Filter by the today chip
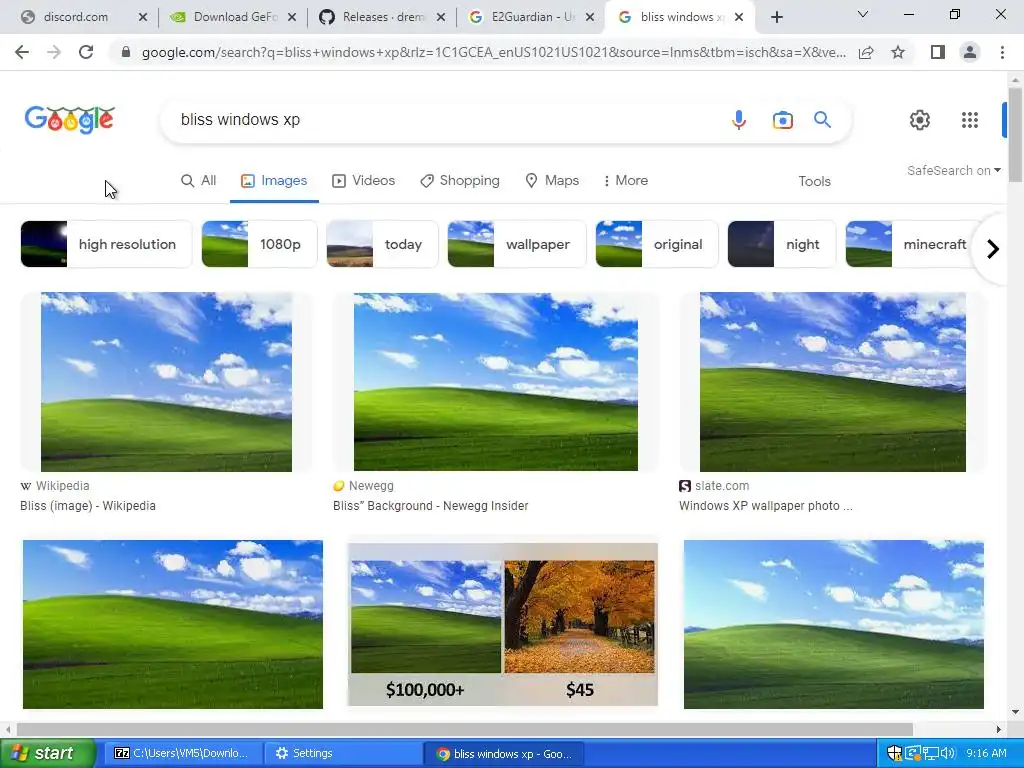This screenshot has height=768, width=1024. [x=382, y=244]
